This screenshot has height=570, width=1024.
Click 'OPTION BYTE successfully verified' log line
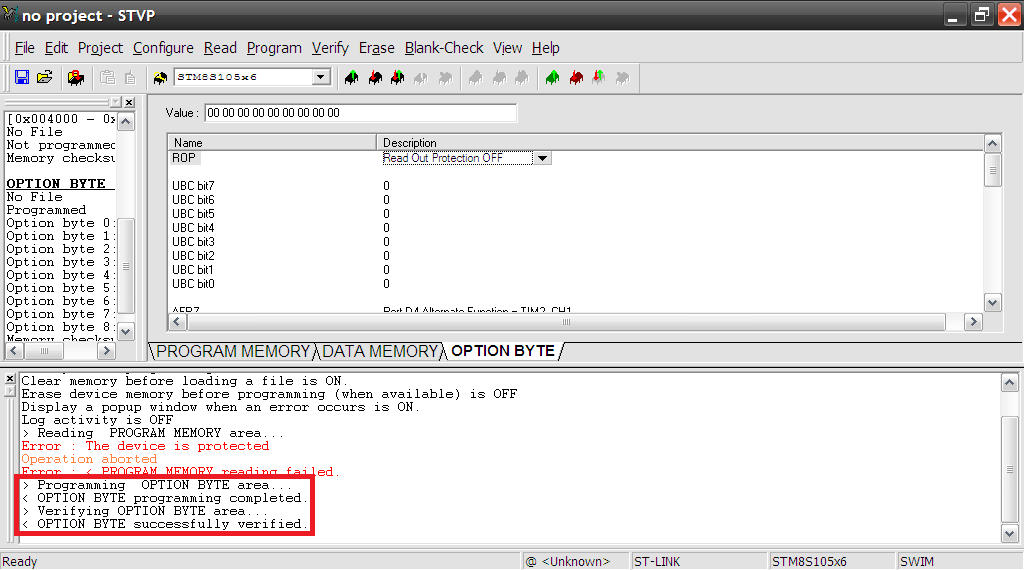[x=165, y=524]
